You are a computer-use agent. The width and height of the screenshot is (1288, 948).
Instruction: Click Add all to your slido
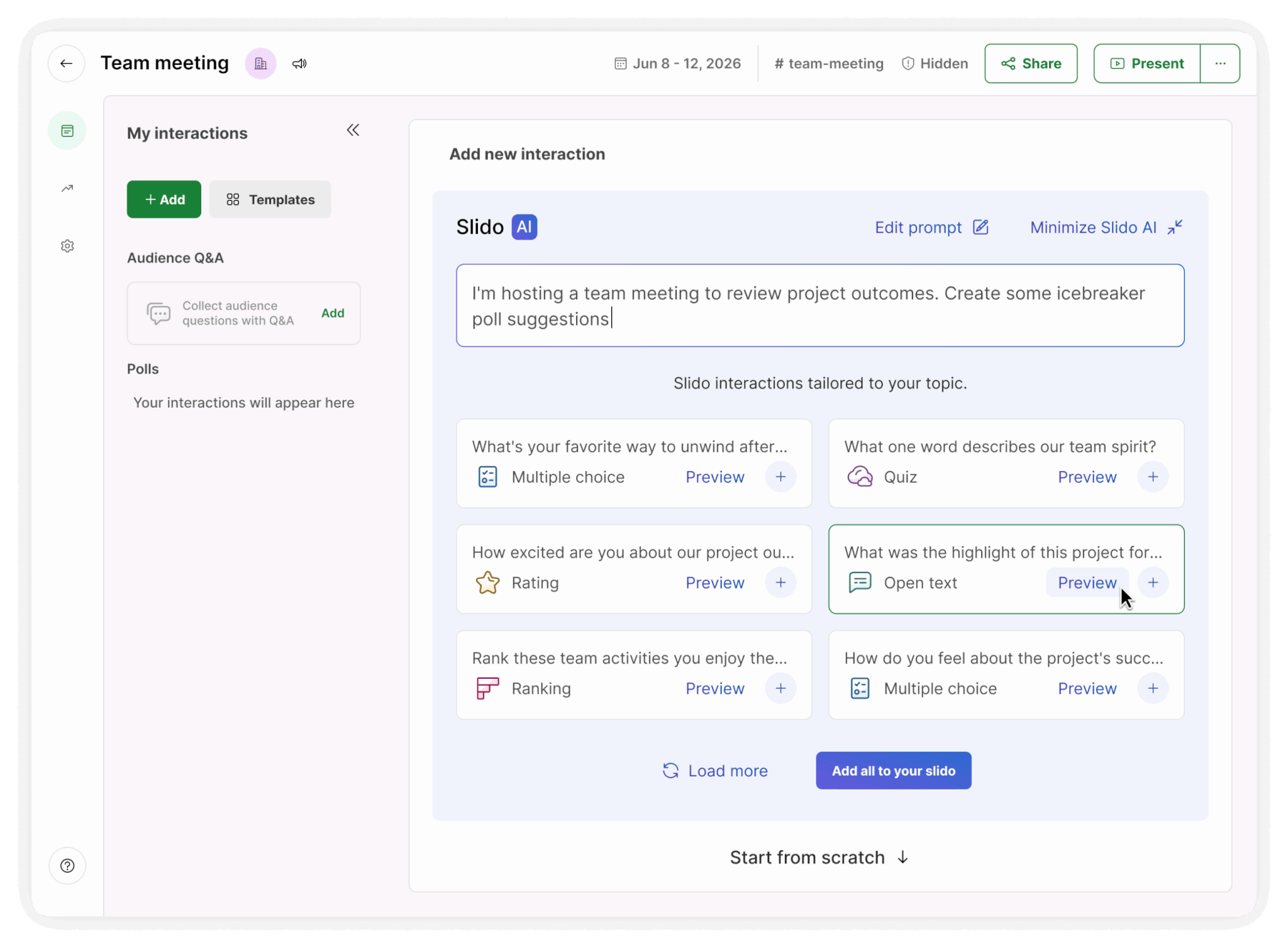(x=894, y=771)
